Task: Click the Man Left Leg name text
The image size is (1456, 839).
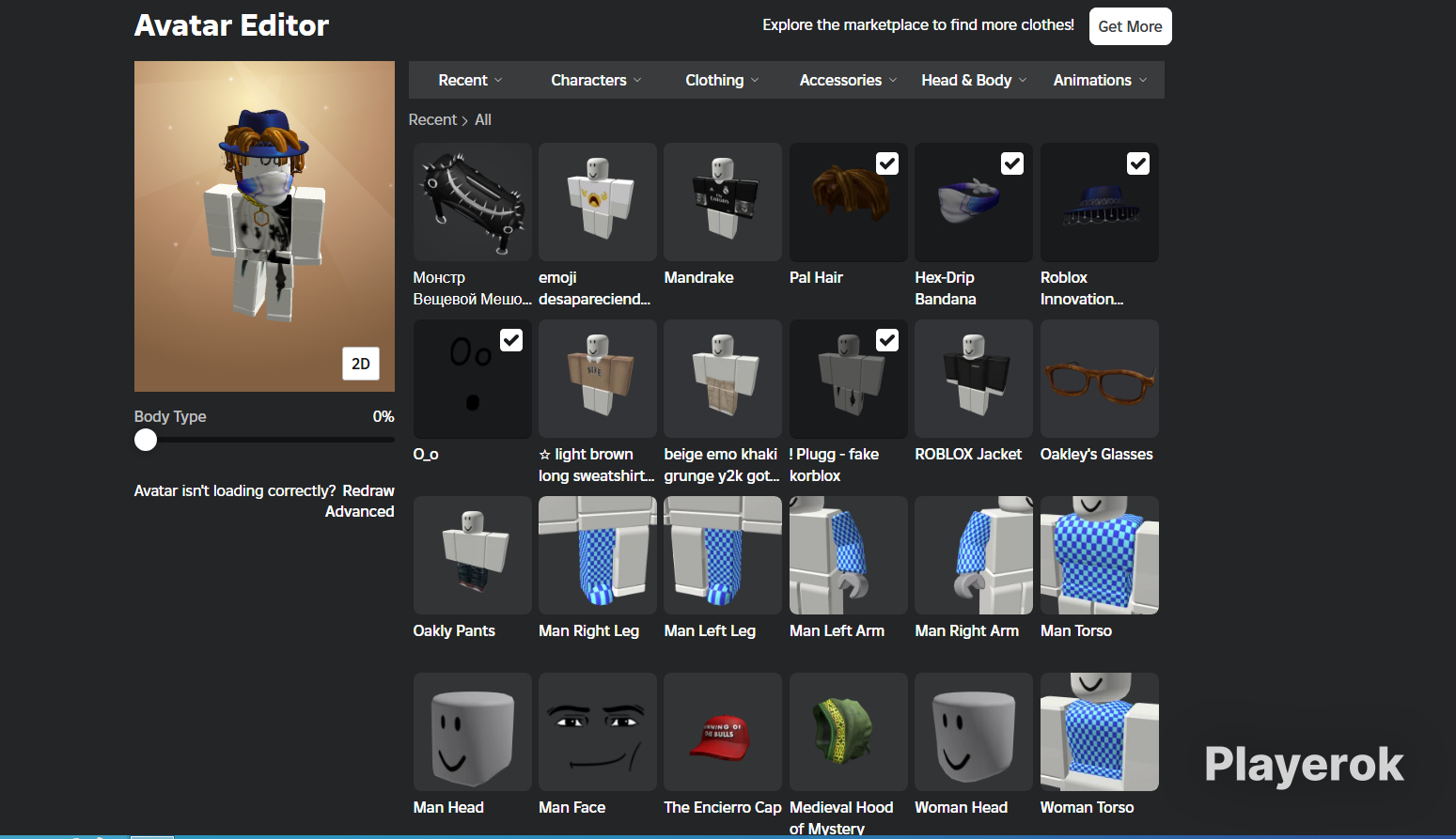Action: (710, 630)
